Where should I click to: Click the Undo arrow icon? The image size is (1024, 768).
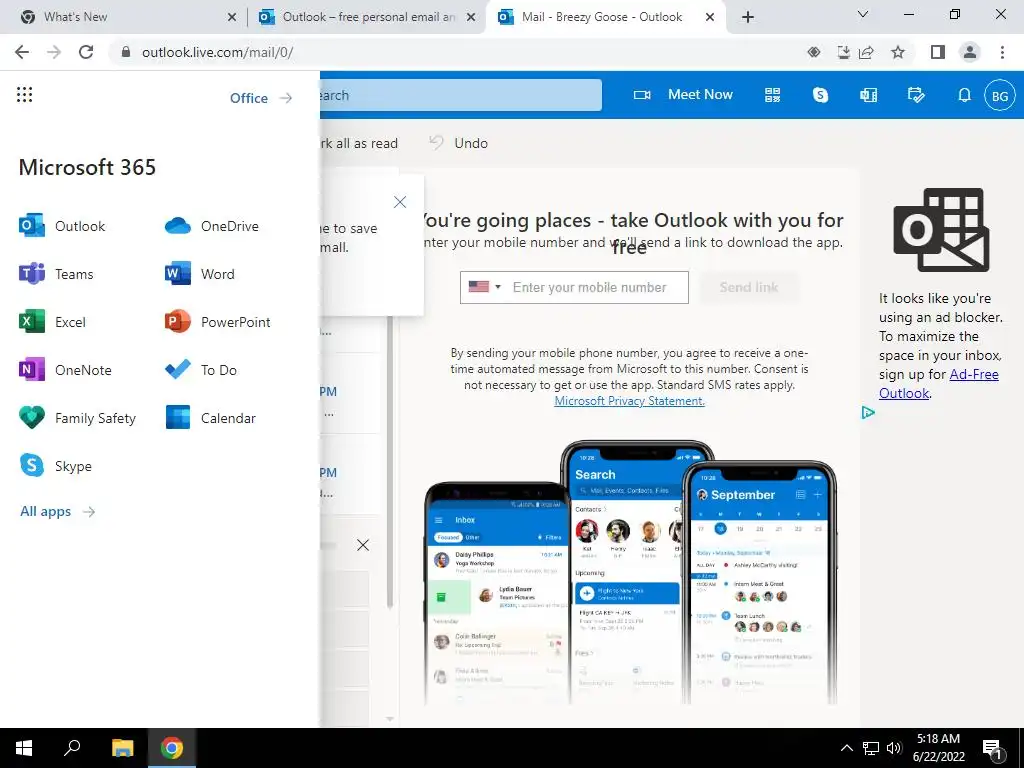click(436, 142)
